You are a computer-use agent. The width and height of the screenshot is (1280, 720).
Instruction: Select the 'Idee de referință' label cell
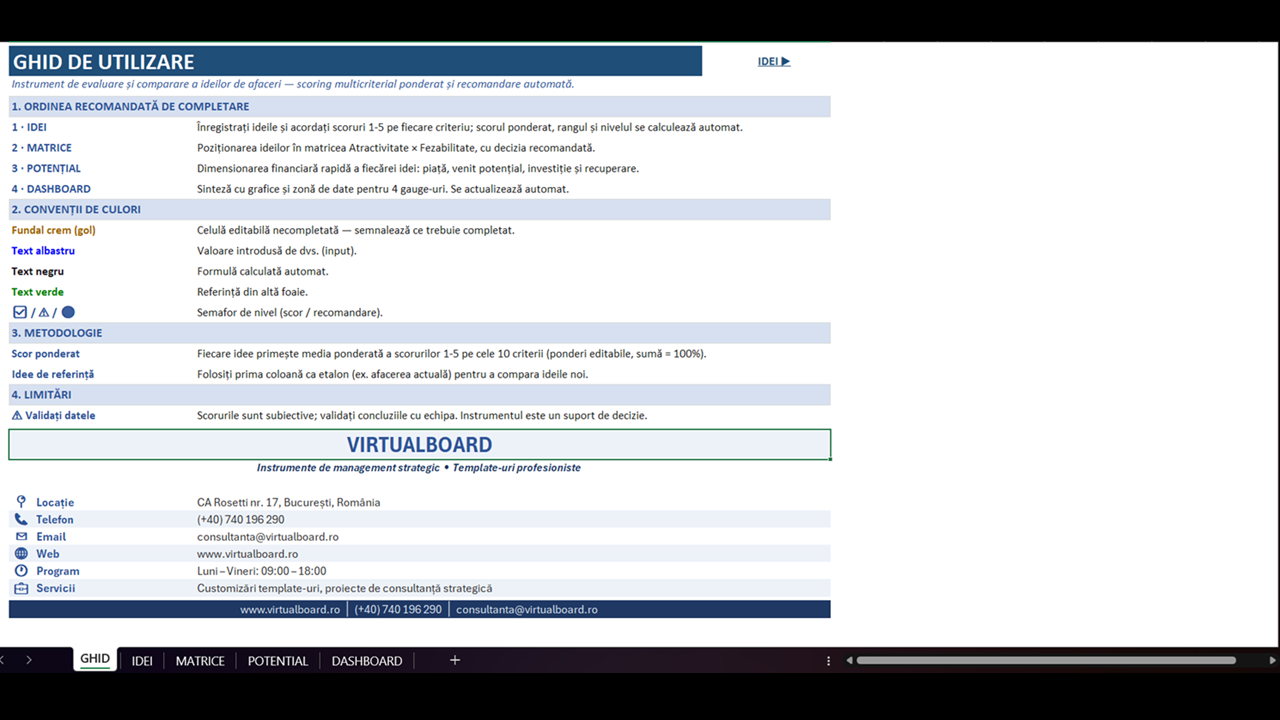pos(52,374)
